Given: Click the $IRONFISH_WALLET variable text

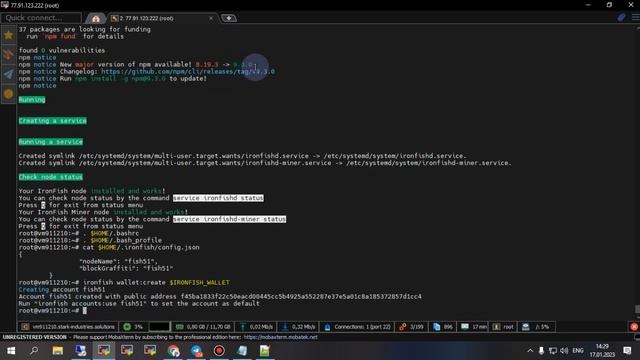Looking at the screenshot, I should pos(200,282).
